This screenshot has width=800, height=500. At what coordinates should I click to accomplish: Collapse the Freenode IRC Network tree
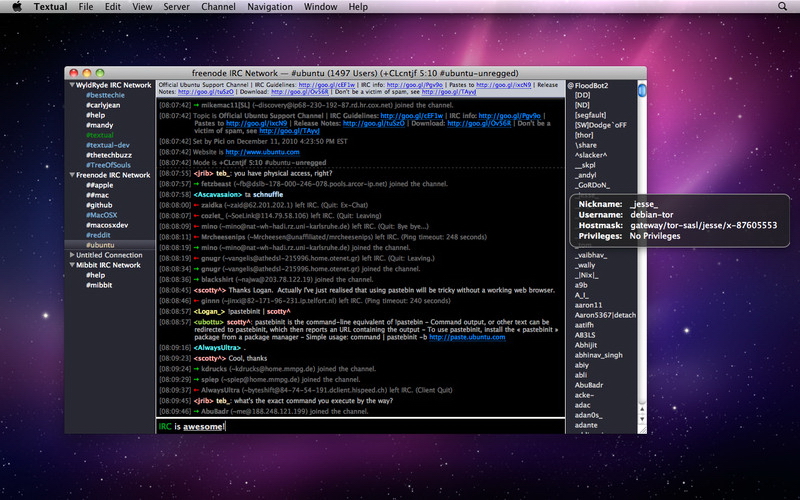click(71, 174)
